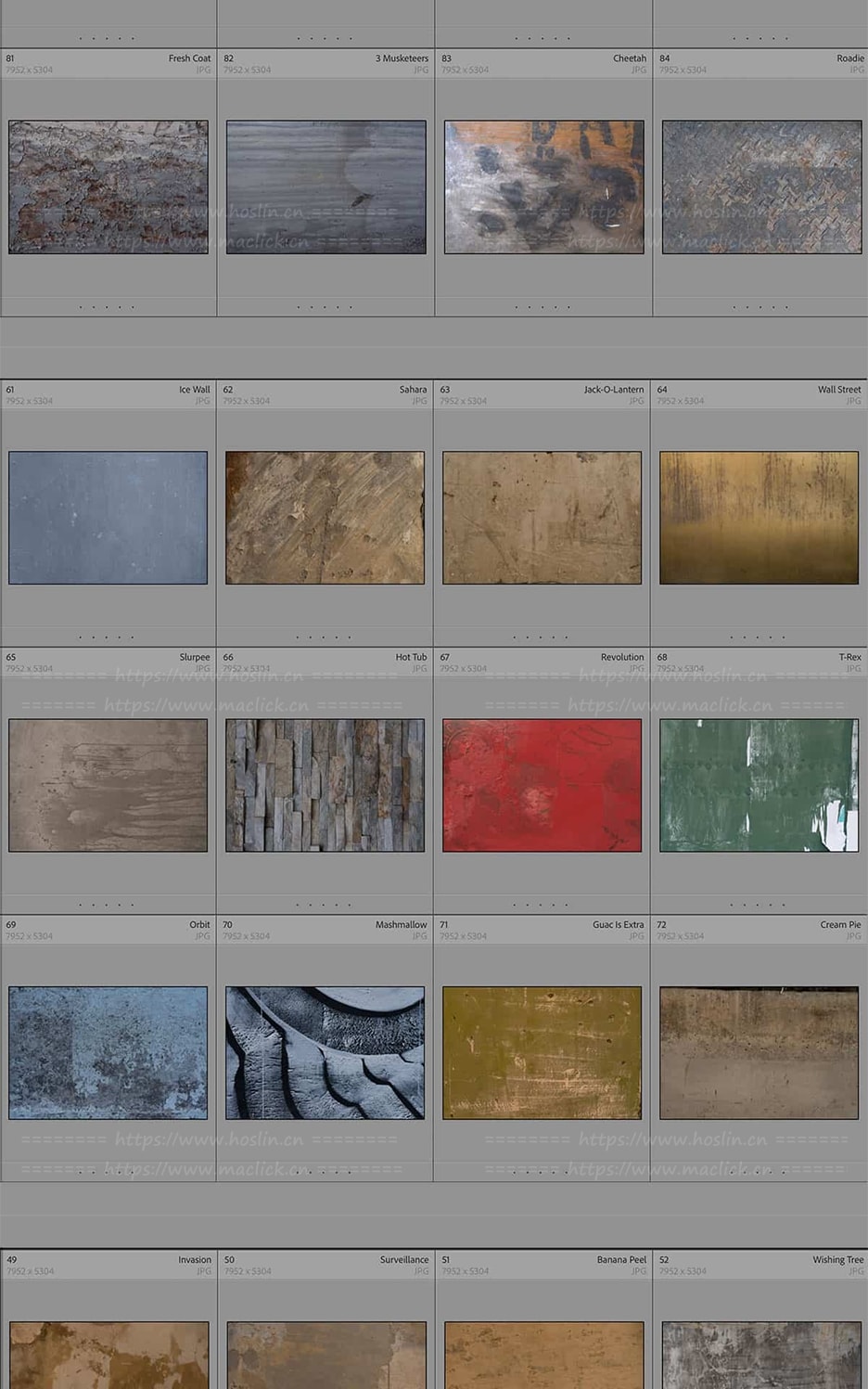Click the '7952 x 5304' dimensions under index 83

click(465, 71)
